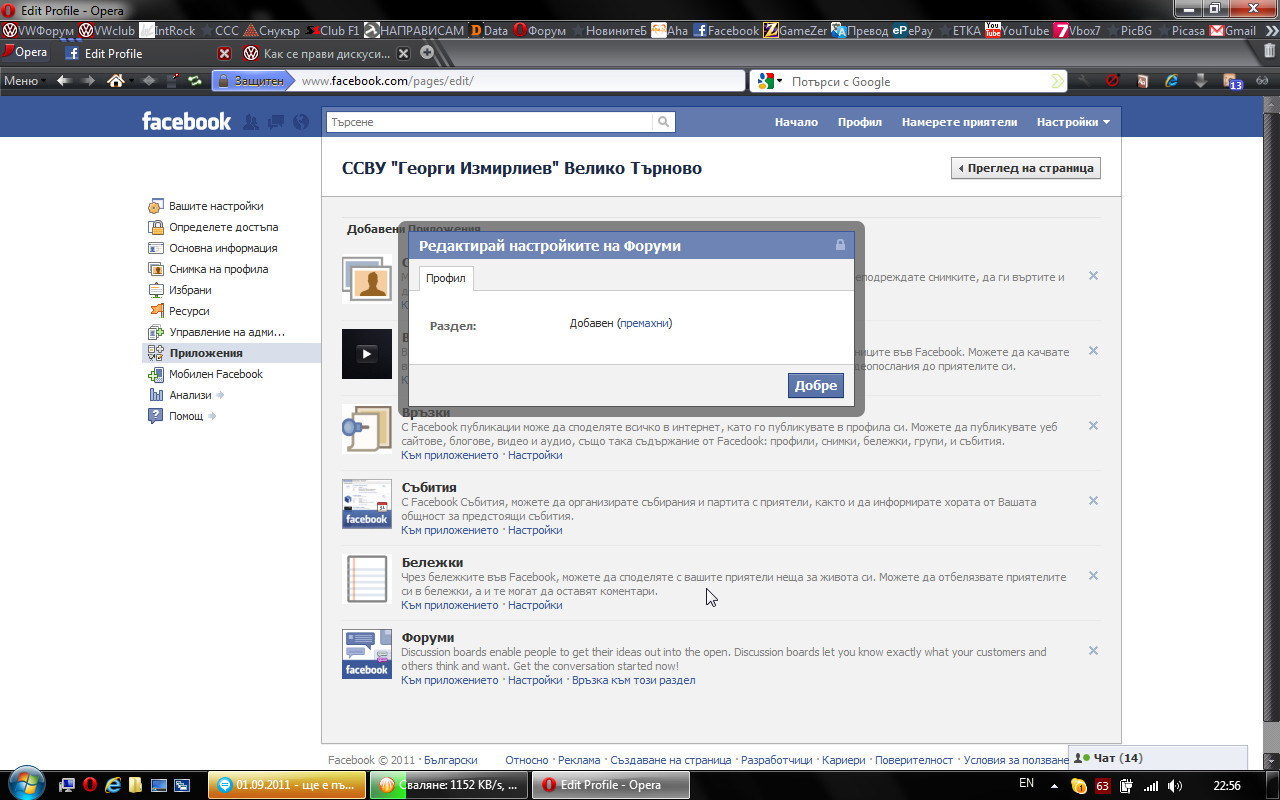1280x800 pixels.
Task: Open the Меню dropdown in Opera
Action: pos(25,81)
